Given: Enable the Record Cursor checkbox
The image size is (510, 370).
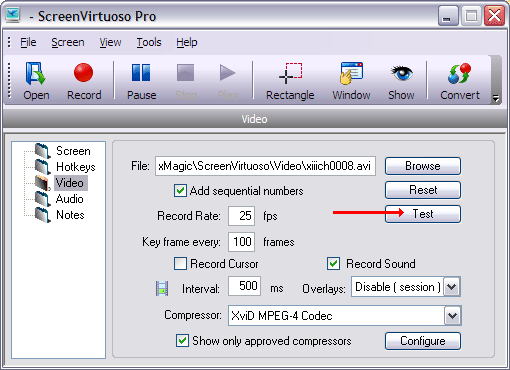Looking at the screenshot, I should [x=180, y=263].
